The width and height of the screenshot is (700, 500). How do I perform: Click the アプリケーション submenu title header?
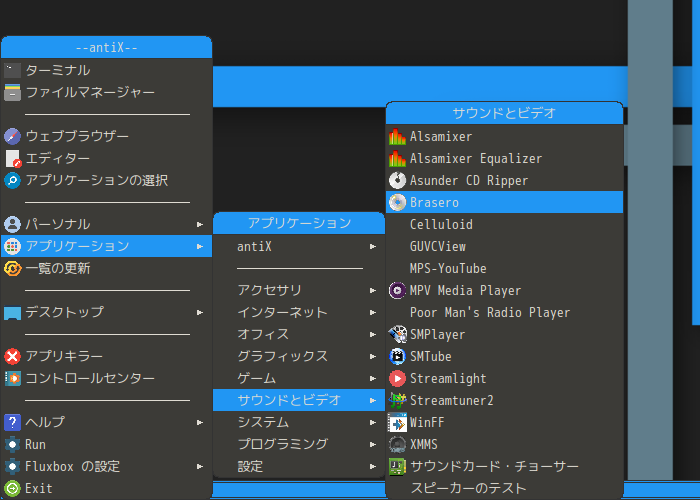click(299, 223)
